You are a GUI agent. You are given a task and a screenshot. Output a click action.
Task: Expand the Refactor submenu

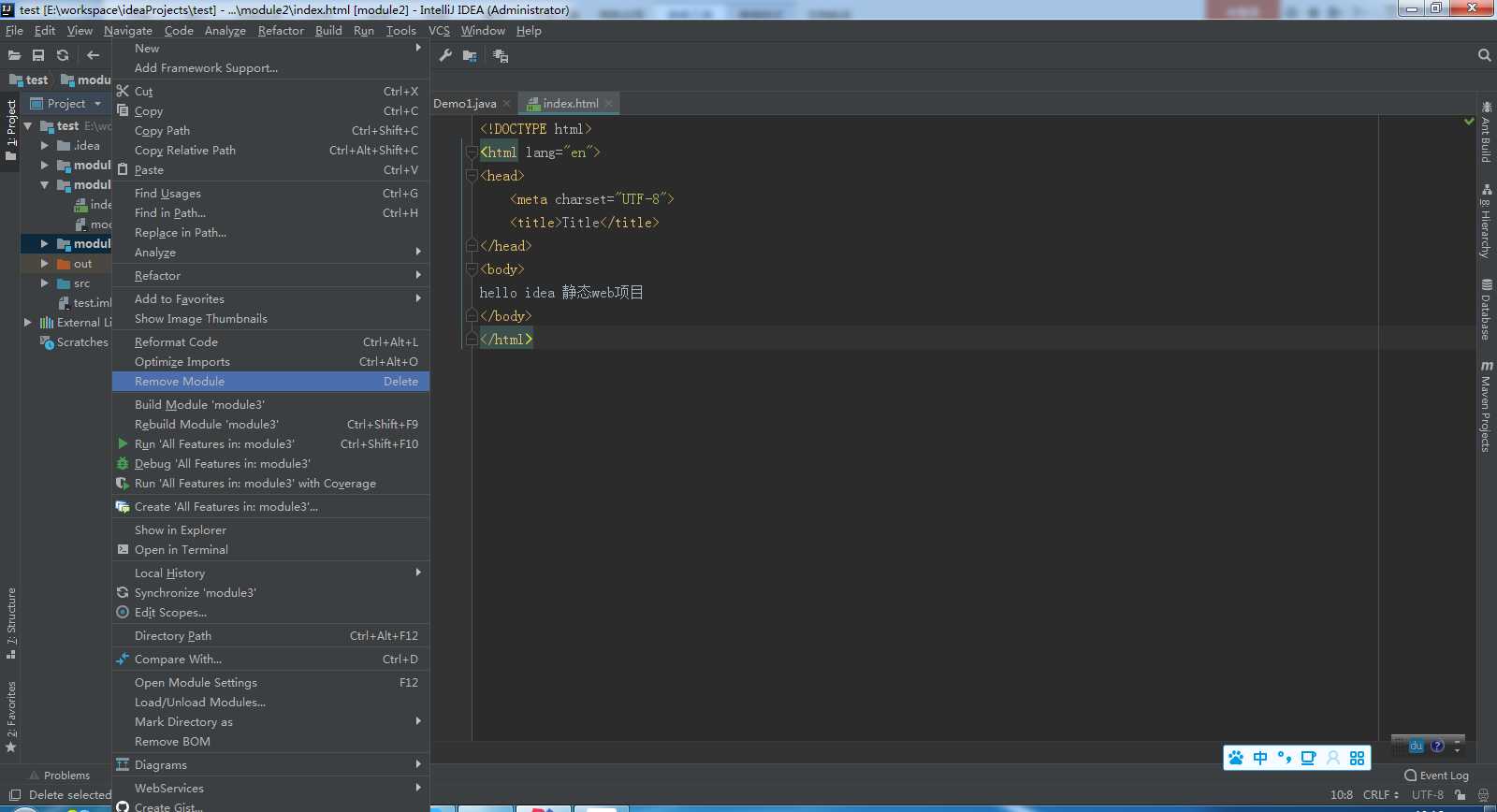[x=270, y=276]
